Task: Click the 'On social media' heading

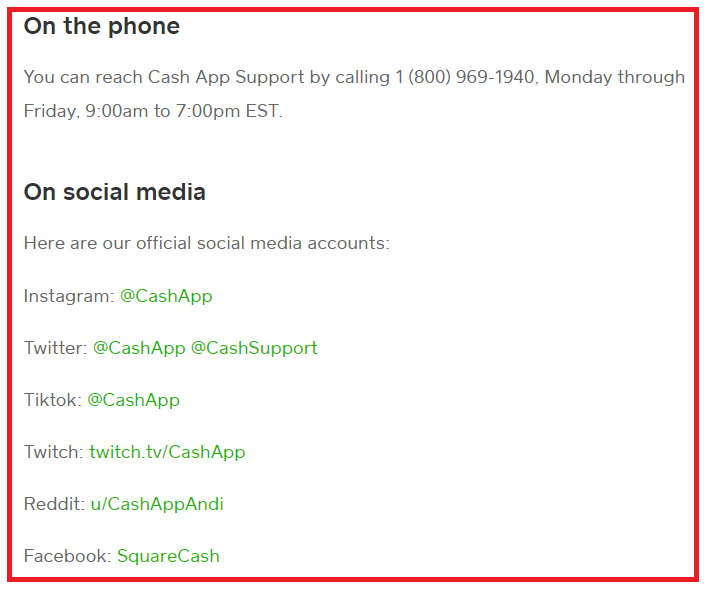Action: point(115,192)
